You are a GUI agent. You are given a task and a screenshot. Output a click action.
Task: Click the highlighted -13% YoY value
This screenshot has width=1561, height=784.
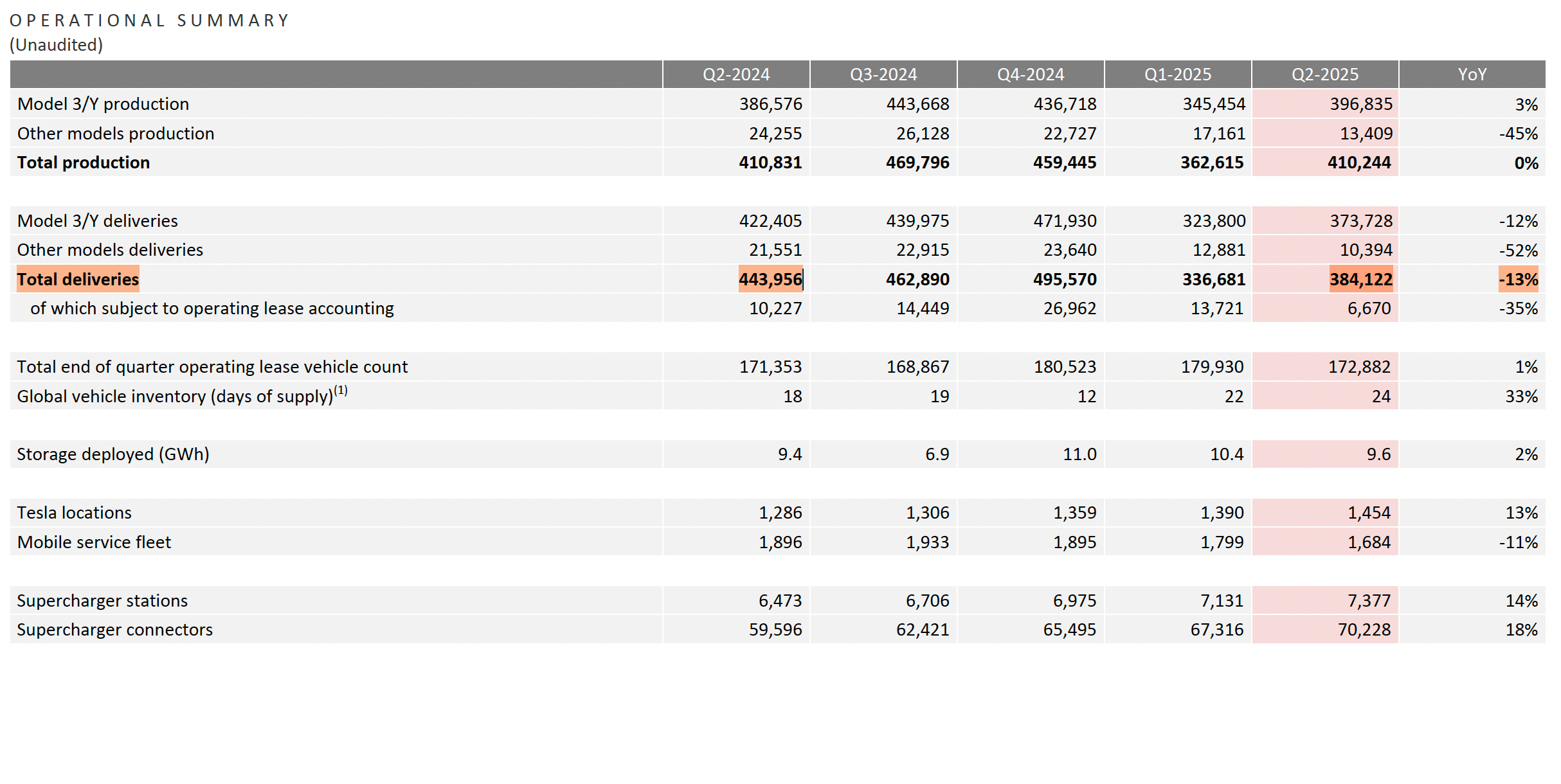(x=1518, y=280)
